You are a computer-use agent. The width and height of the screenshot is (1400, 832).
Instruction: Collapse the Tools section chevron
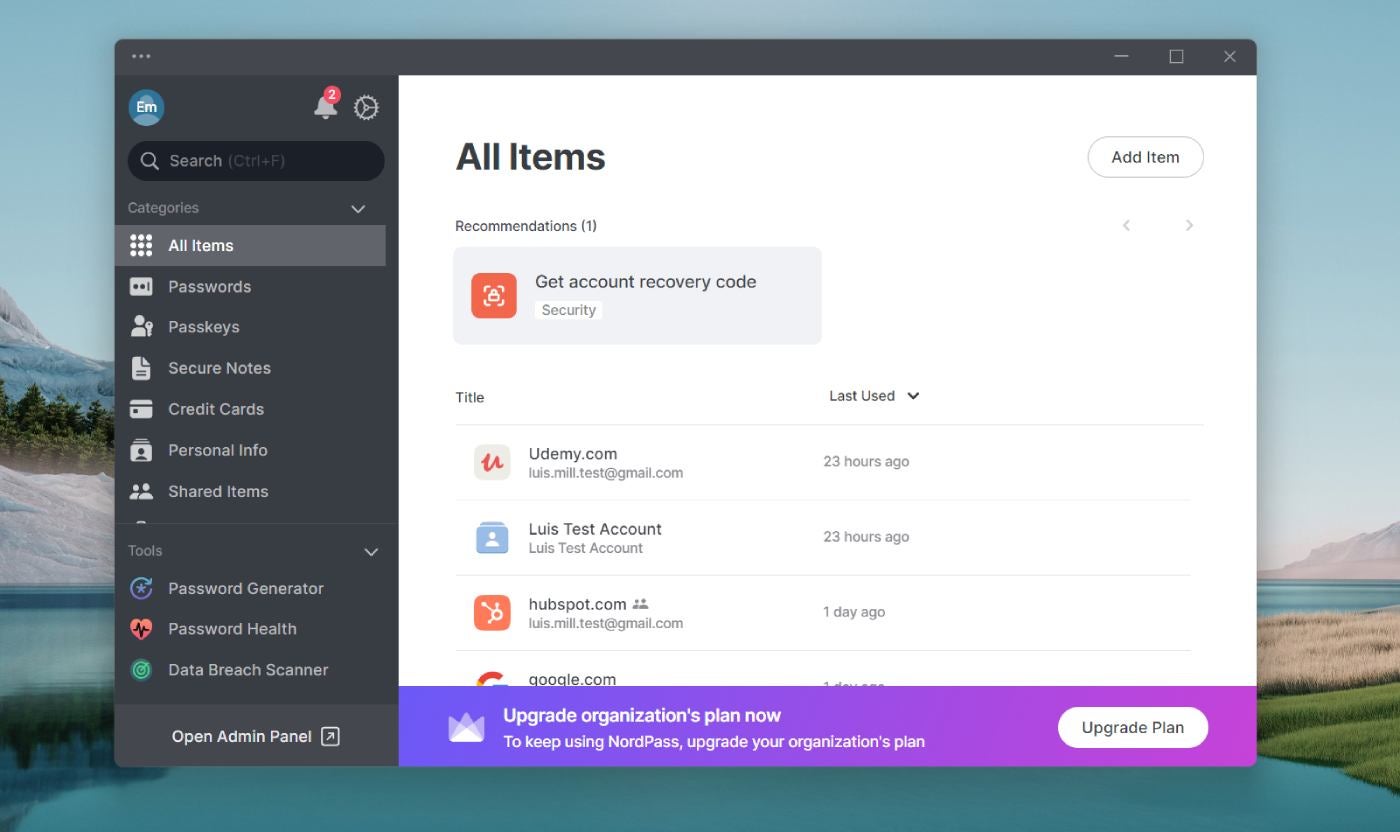pos(371,551)
